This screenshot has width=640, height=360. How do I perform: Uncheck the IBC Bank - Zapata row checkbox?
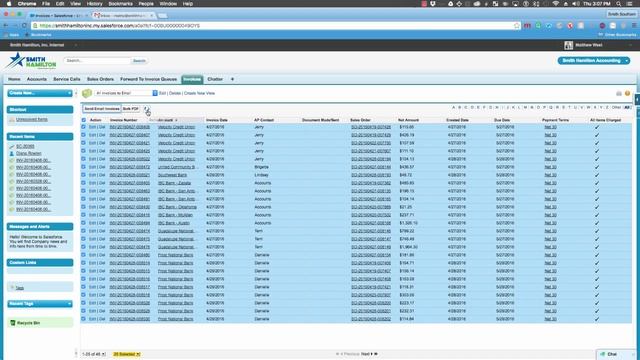(x=84, y=183)
